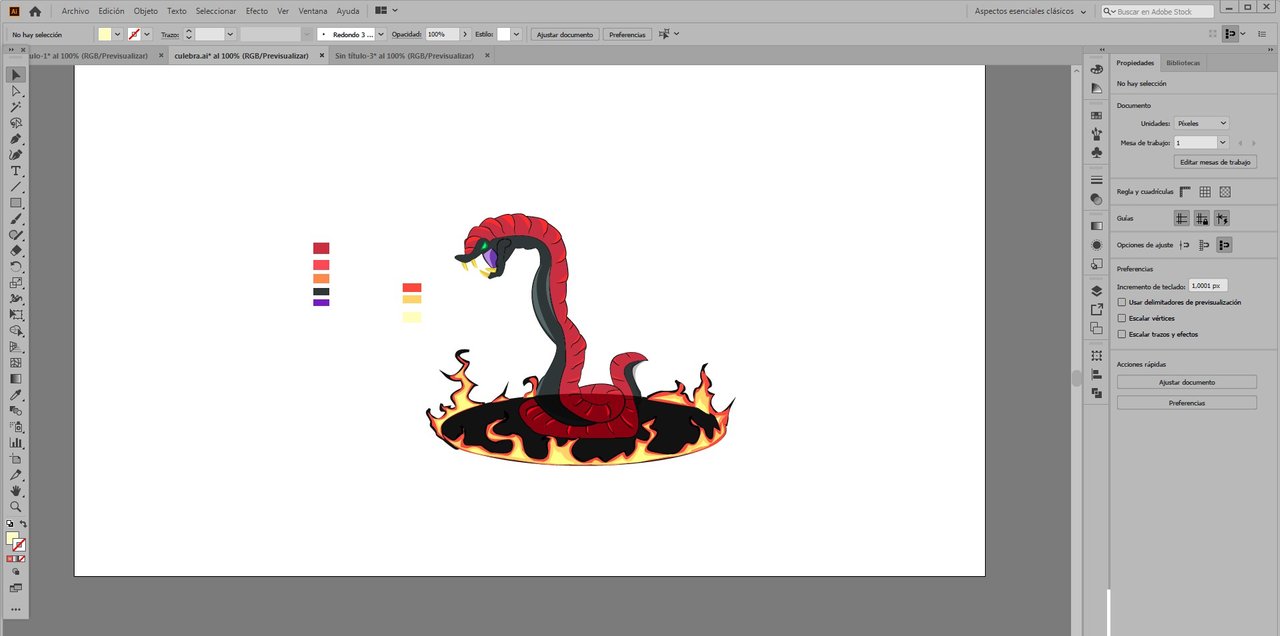The height and width of the screenshot is (636, 1280).
Task: Open the arrange documents dropdown
Action: 386,11
